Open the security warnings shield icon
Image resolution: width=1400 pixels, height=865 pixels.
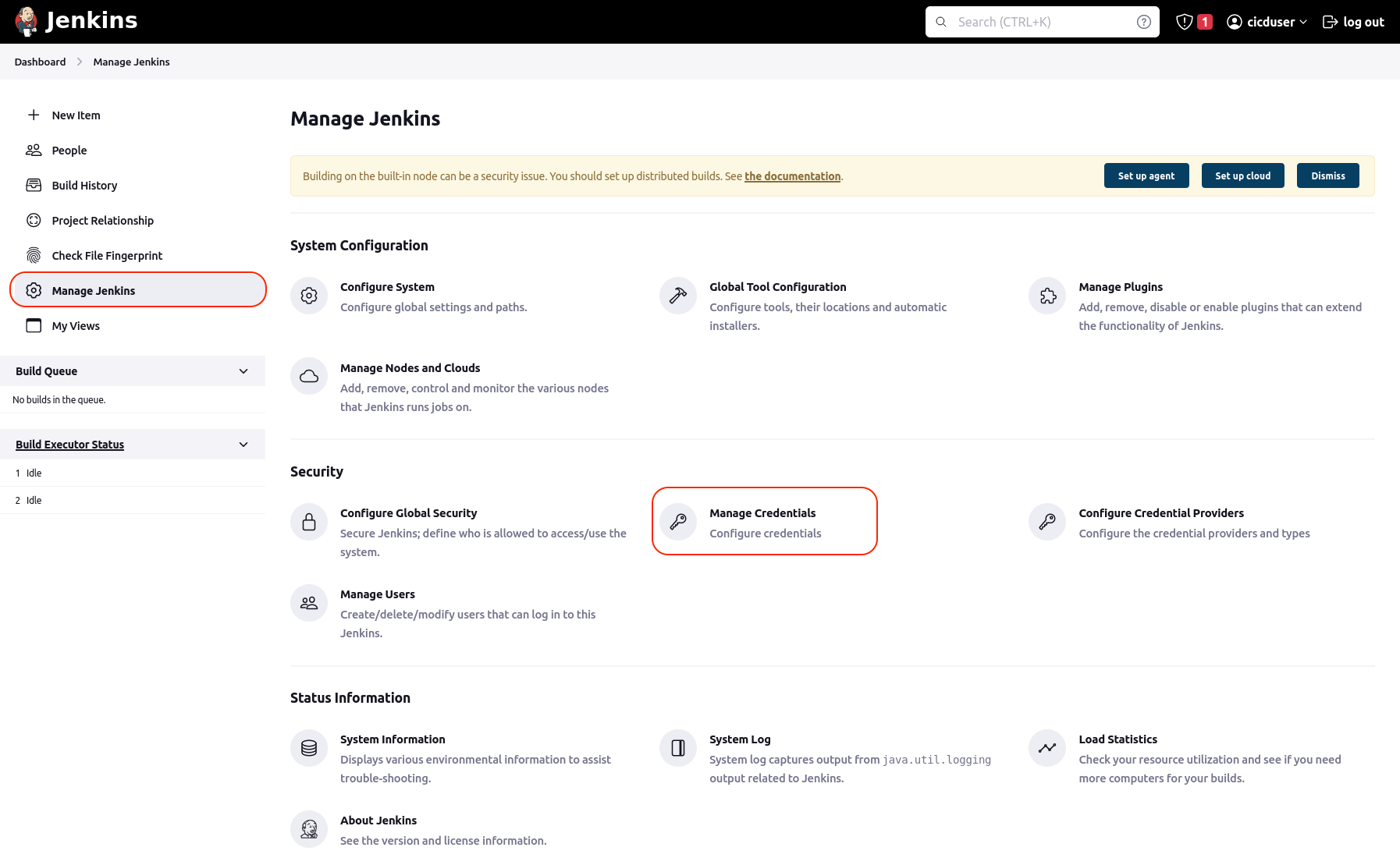[1185, 22]
